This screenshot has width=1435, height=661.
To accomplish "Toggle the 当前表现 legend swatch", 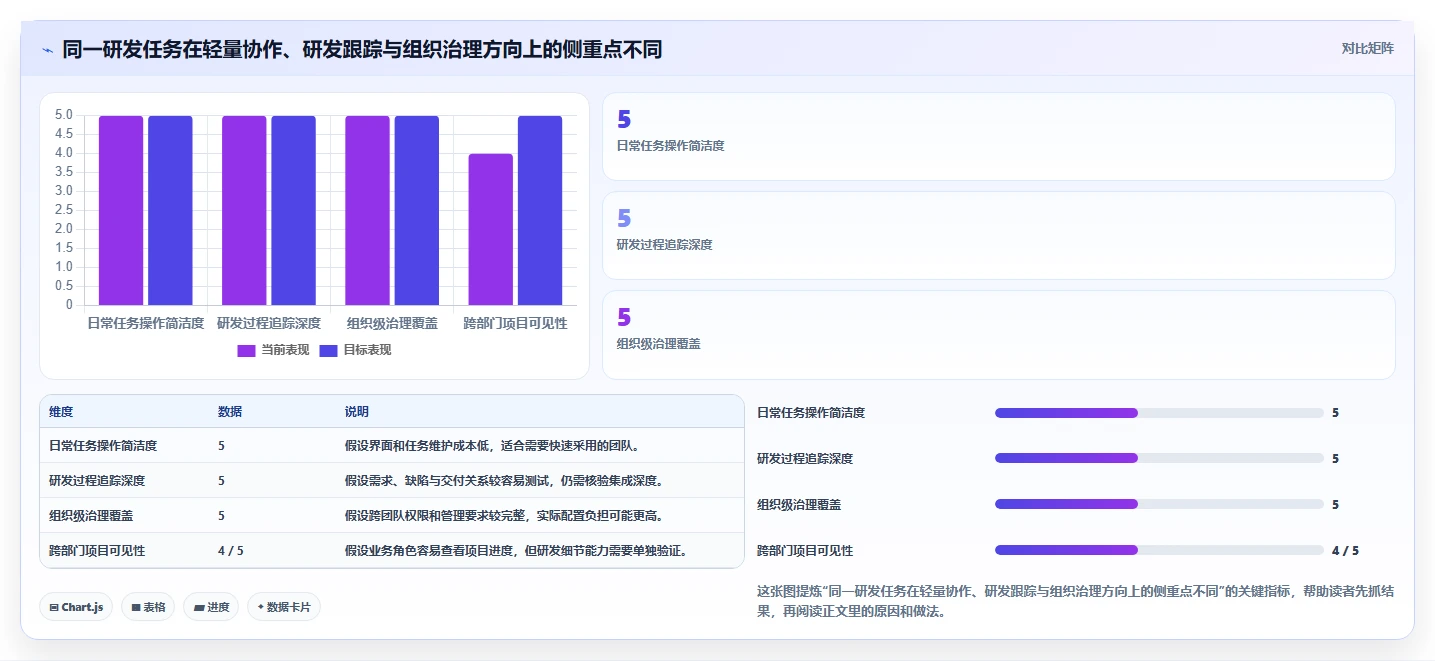I will [x=246, y=350].
